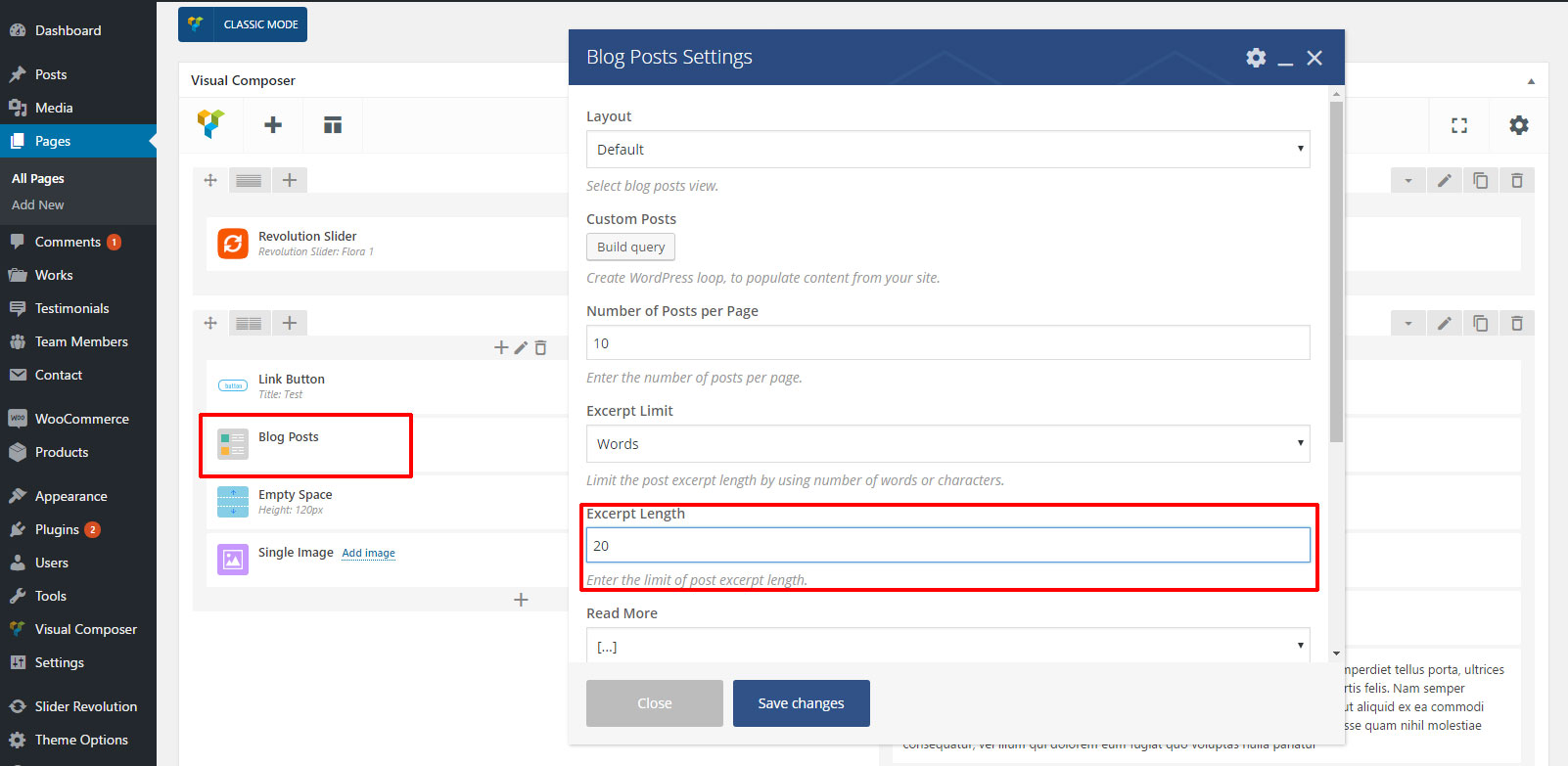This screenshot has height=766, width=1568.
Task: Click the Number of Posts per Page field
Action: pos(946,343)
